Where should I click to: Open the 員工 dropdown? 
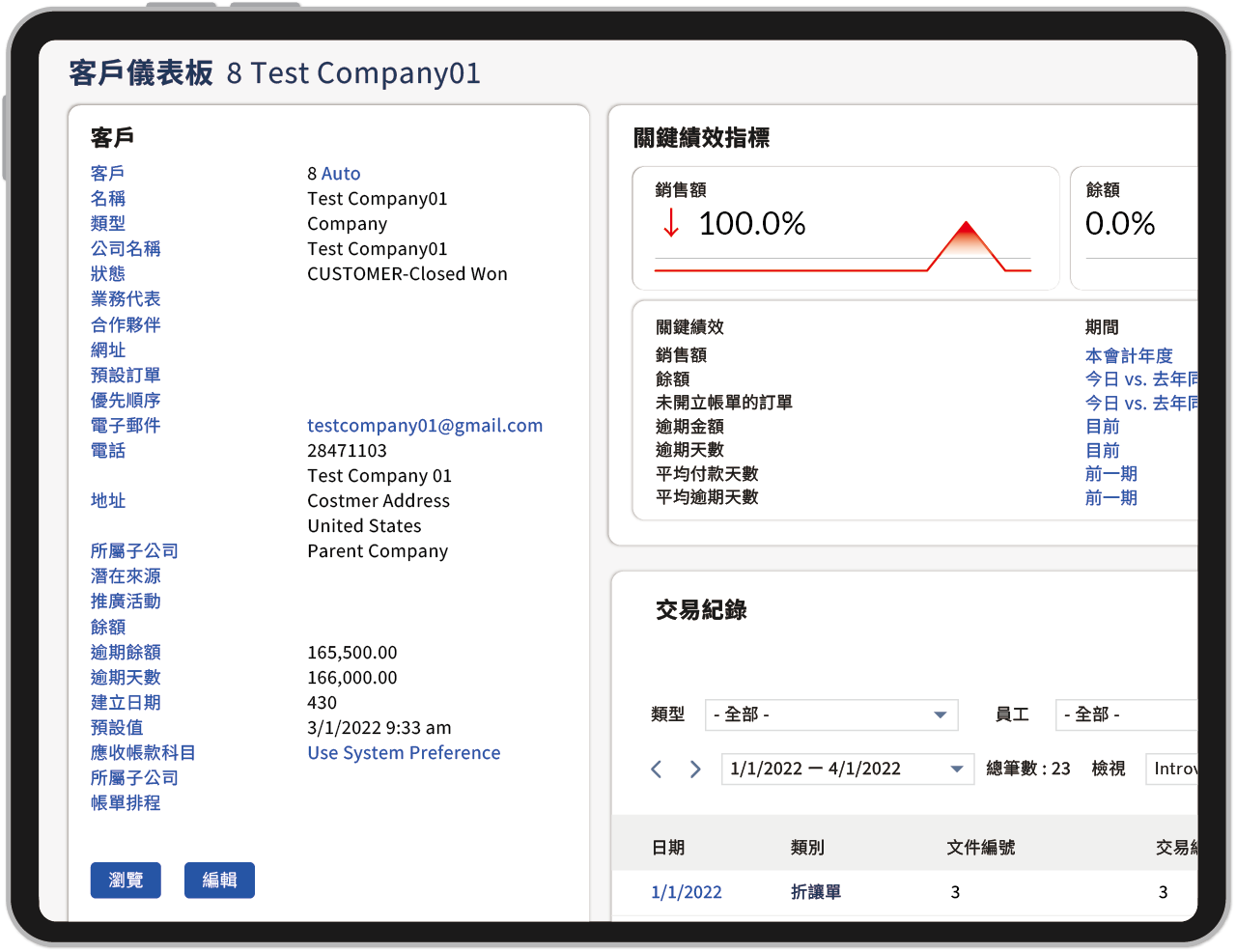click(1126, 714)
